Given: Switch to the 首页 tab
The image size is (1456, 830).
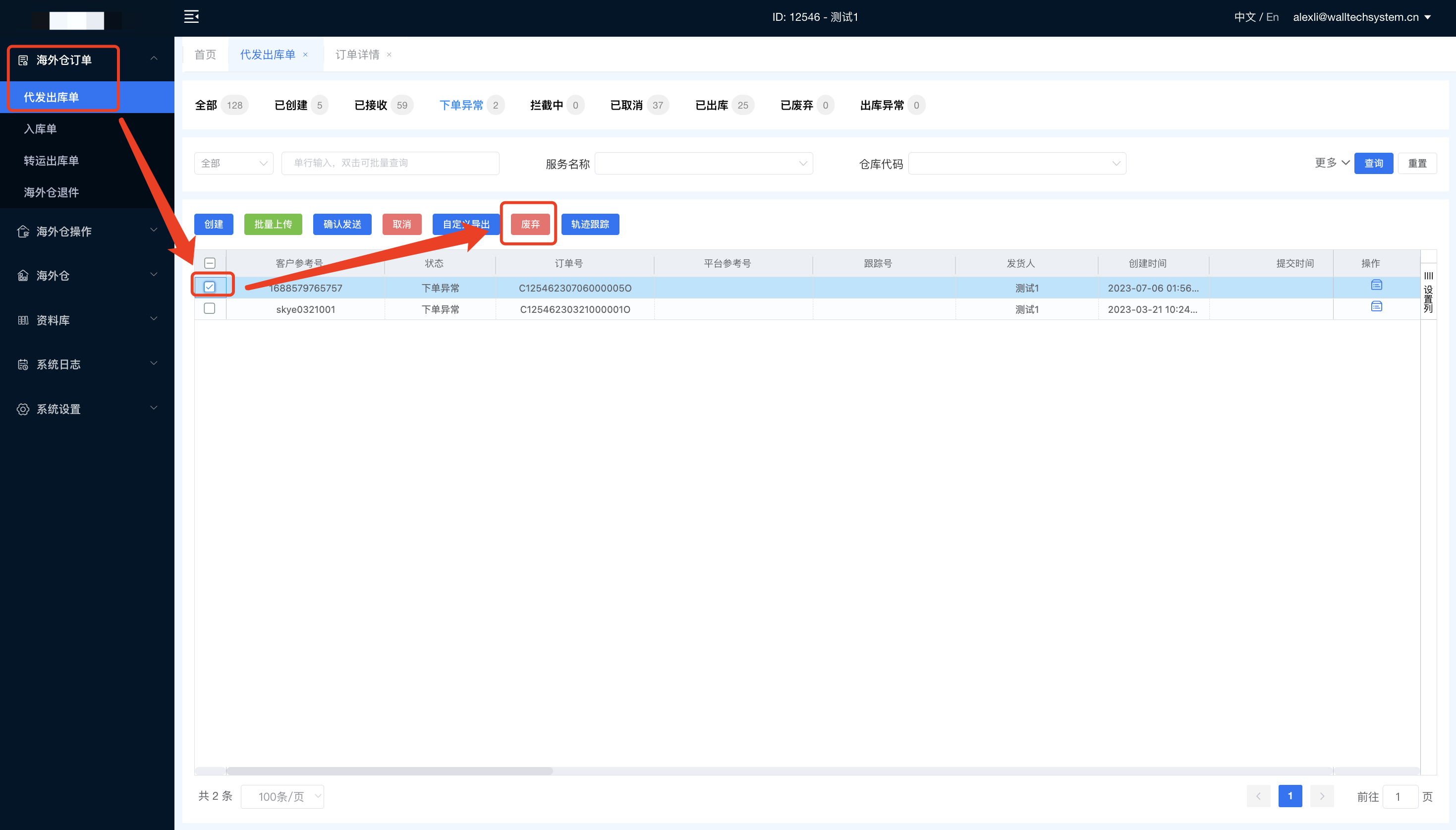Looking at the screenshot, I should [205, 55].
